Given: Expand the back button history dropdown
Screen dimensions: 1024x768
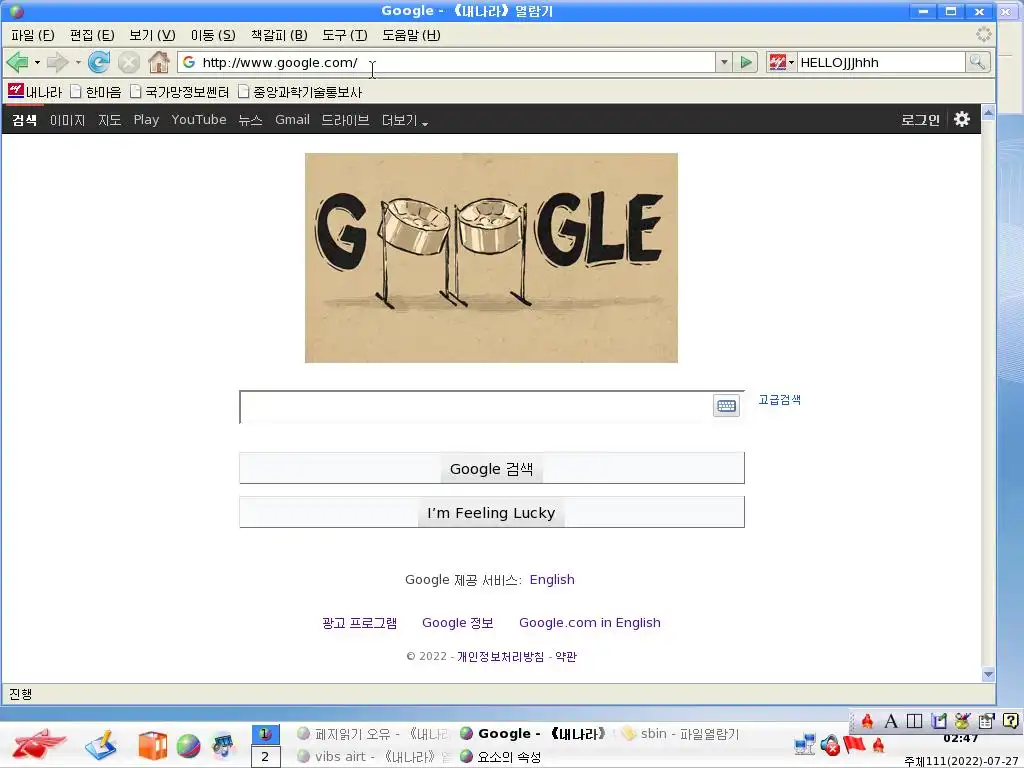Looking at the screenshot, I should (x=37, y=63).
